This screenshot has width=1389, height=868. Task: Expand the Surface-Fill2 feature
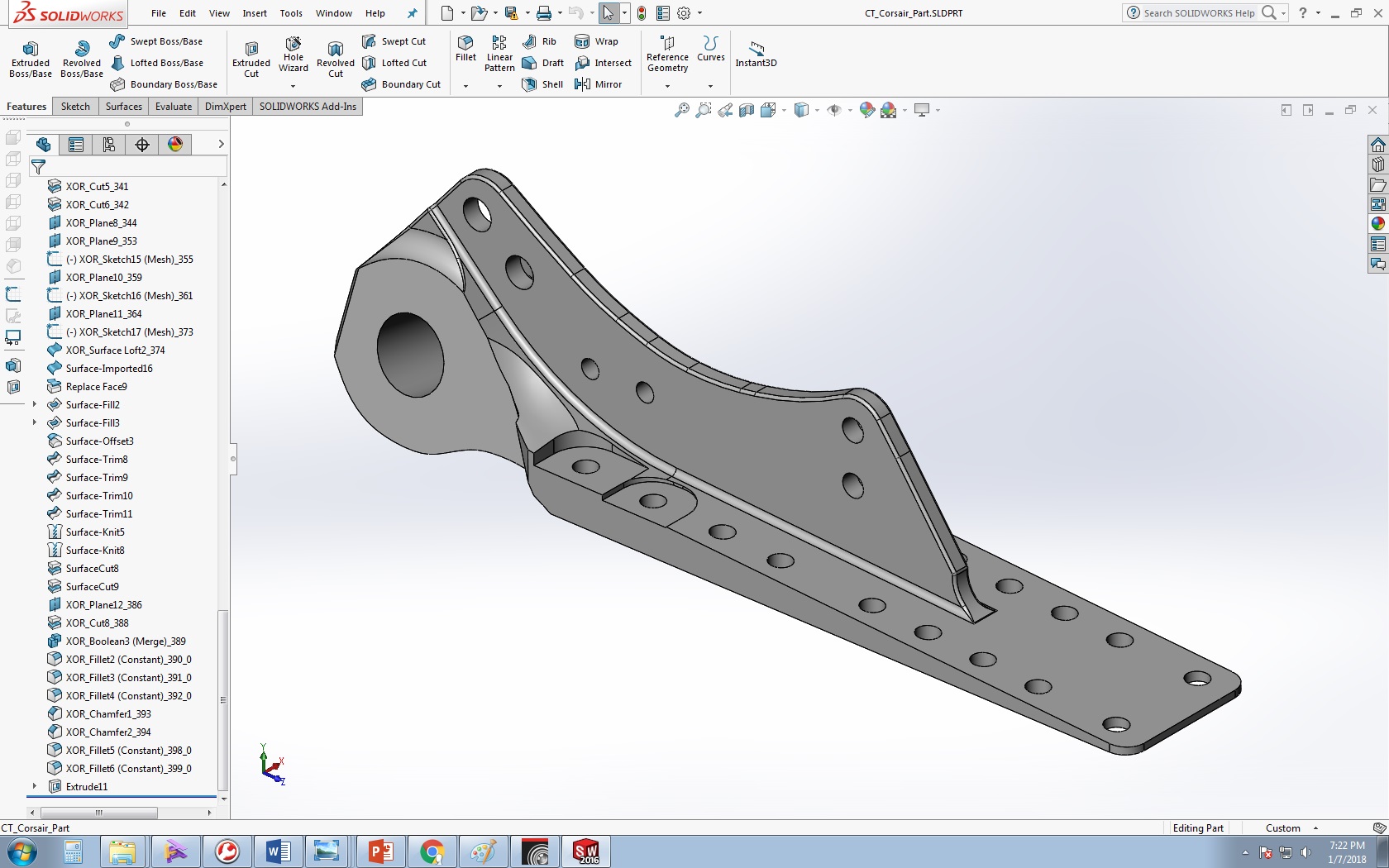tap(34, 405)
